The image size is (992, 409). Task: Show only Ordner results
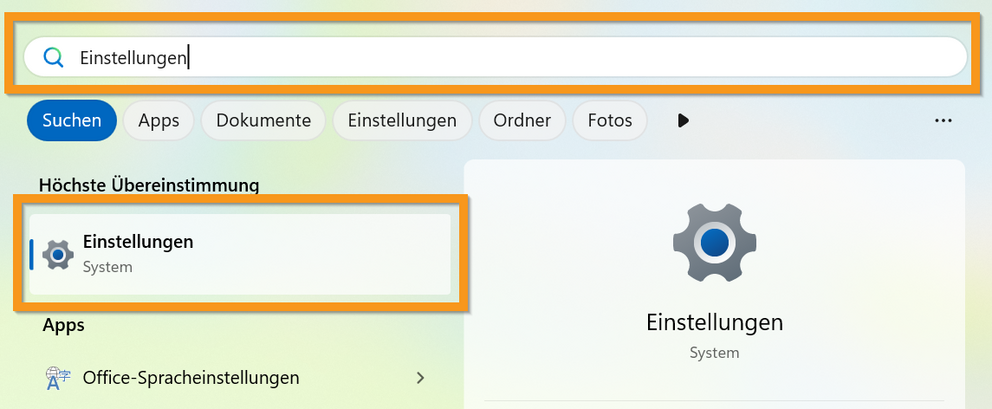click(x=522, y=121)
